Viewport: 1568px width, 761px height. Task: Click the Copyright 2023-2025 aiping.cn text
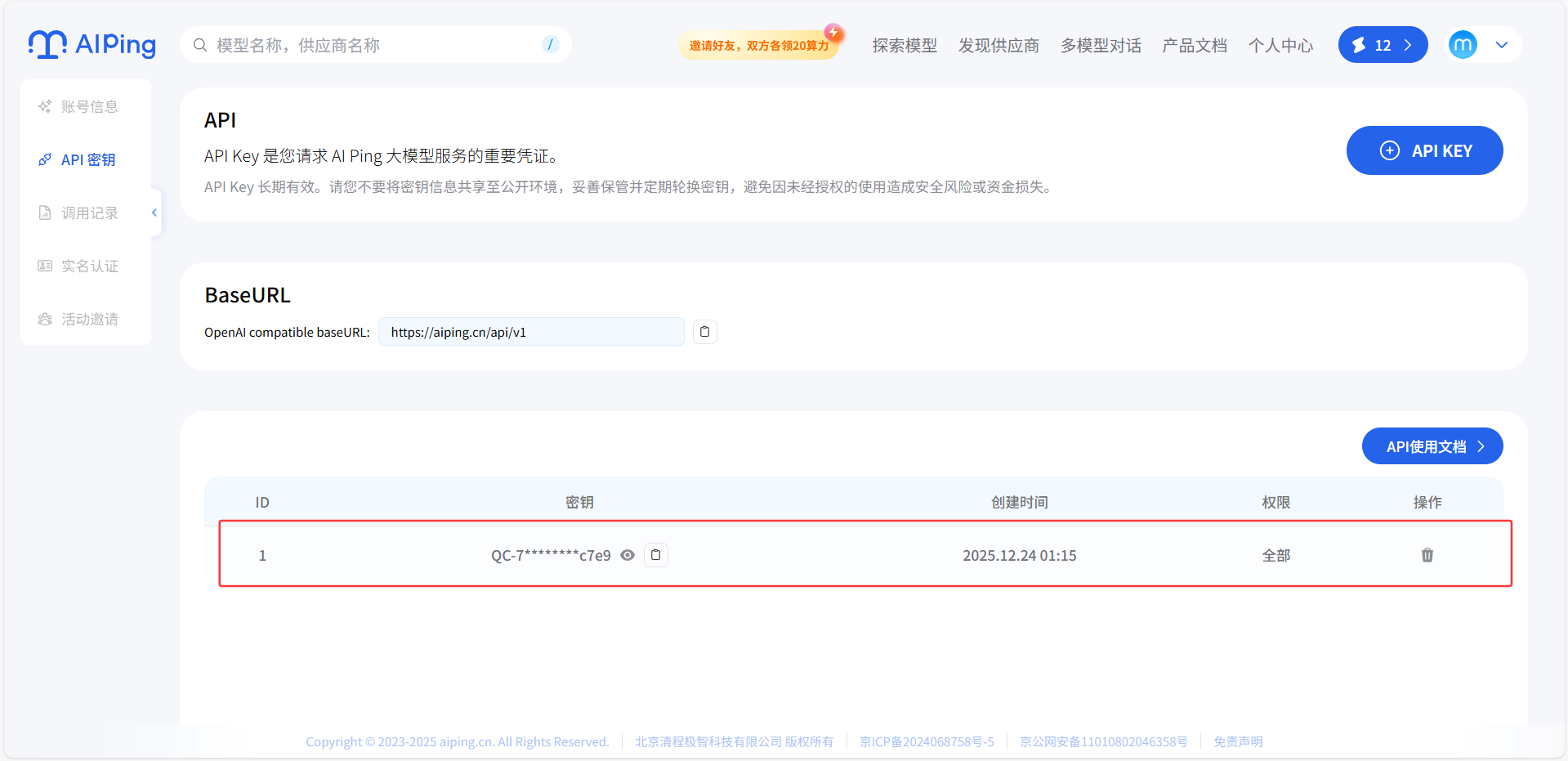(458, 741)
